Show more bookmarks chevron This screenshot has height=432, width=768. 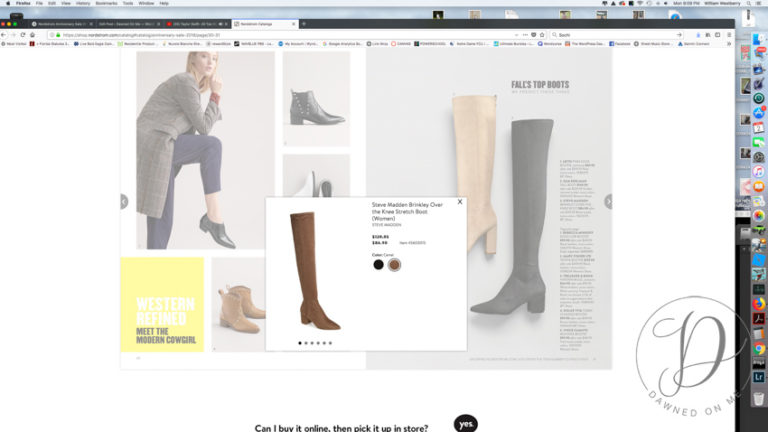(x=729, y=44)
